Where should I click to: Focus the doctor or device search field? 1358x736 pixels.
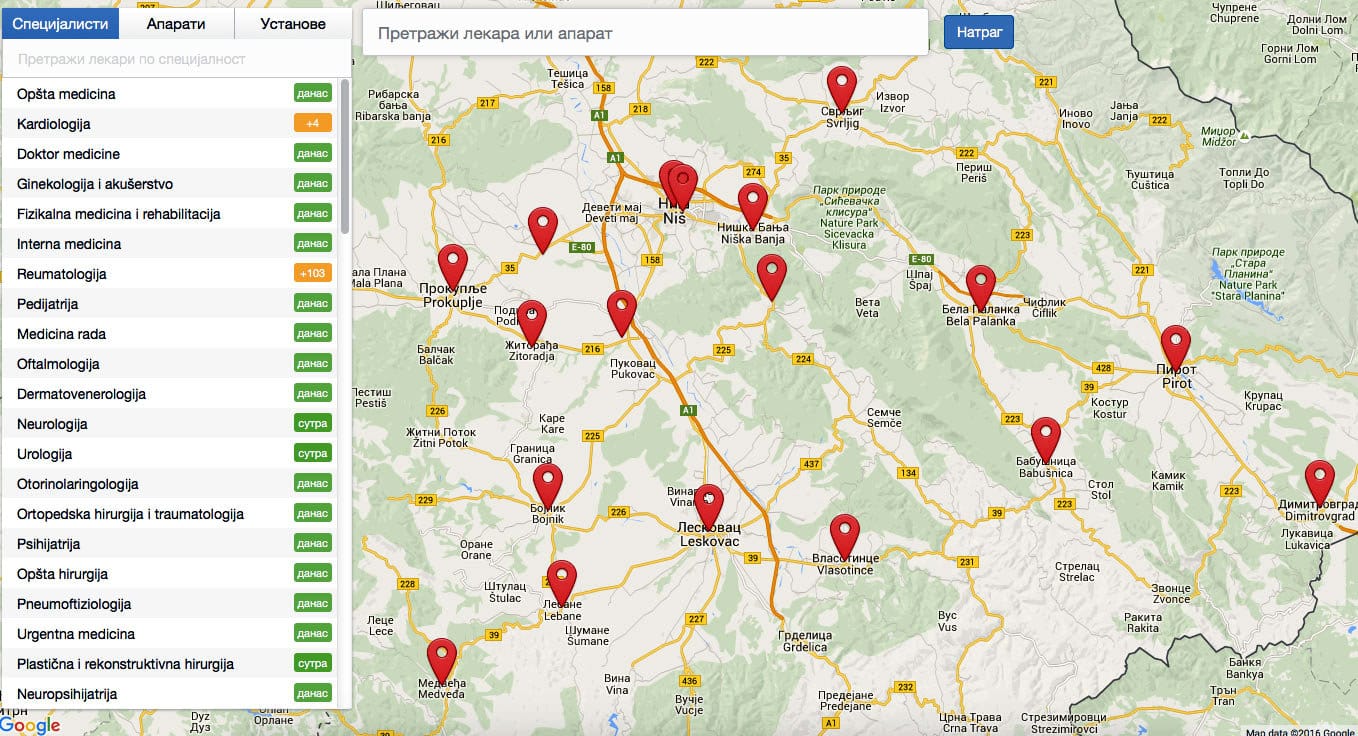click(645, 33)
